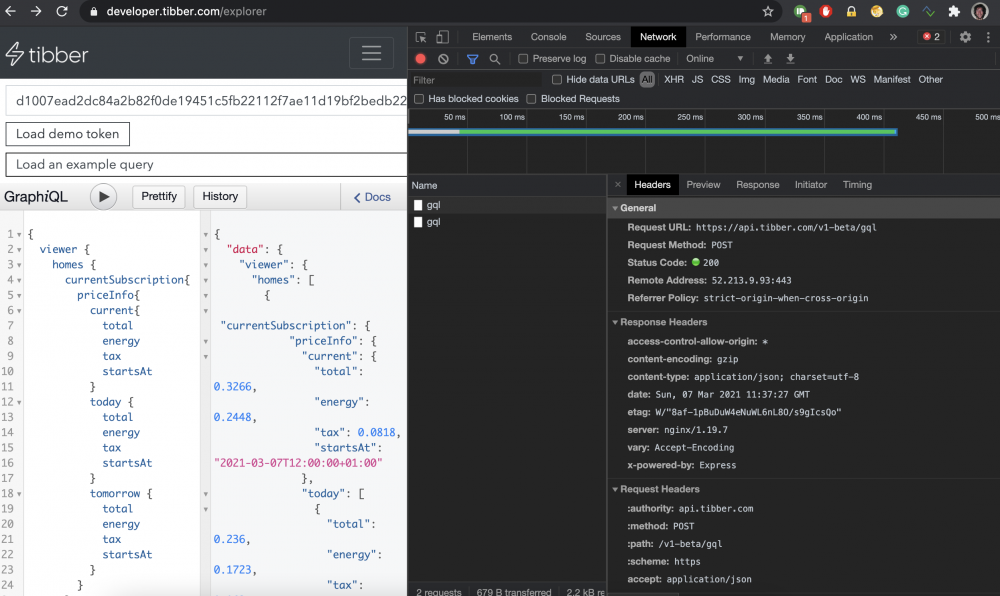
Task: Clear the network log
Action: click(x=443, y=59)
